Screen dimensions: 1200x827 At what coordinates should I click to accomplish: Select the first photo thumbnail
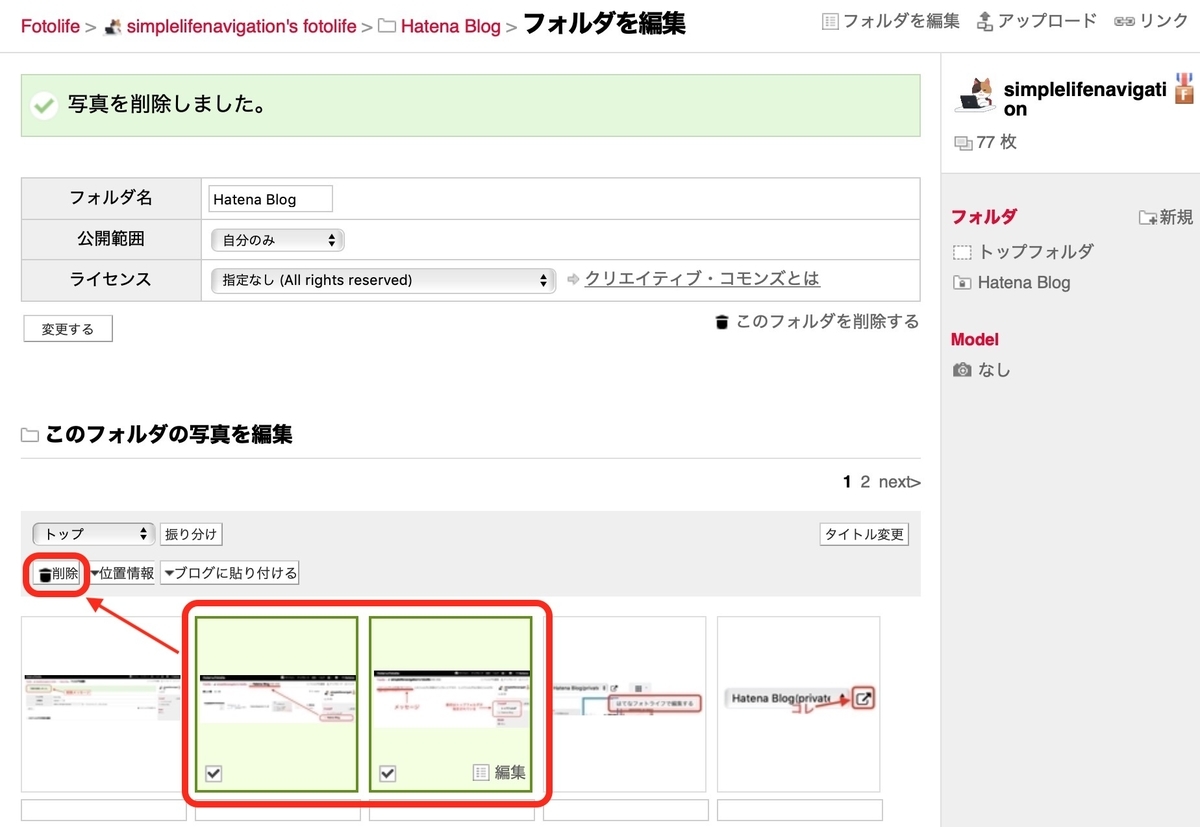pyautogui.click(x=102, y=704)
